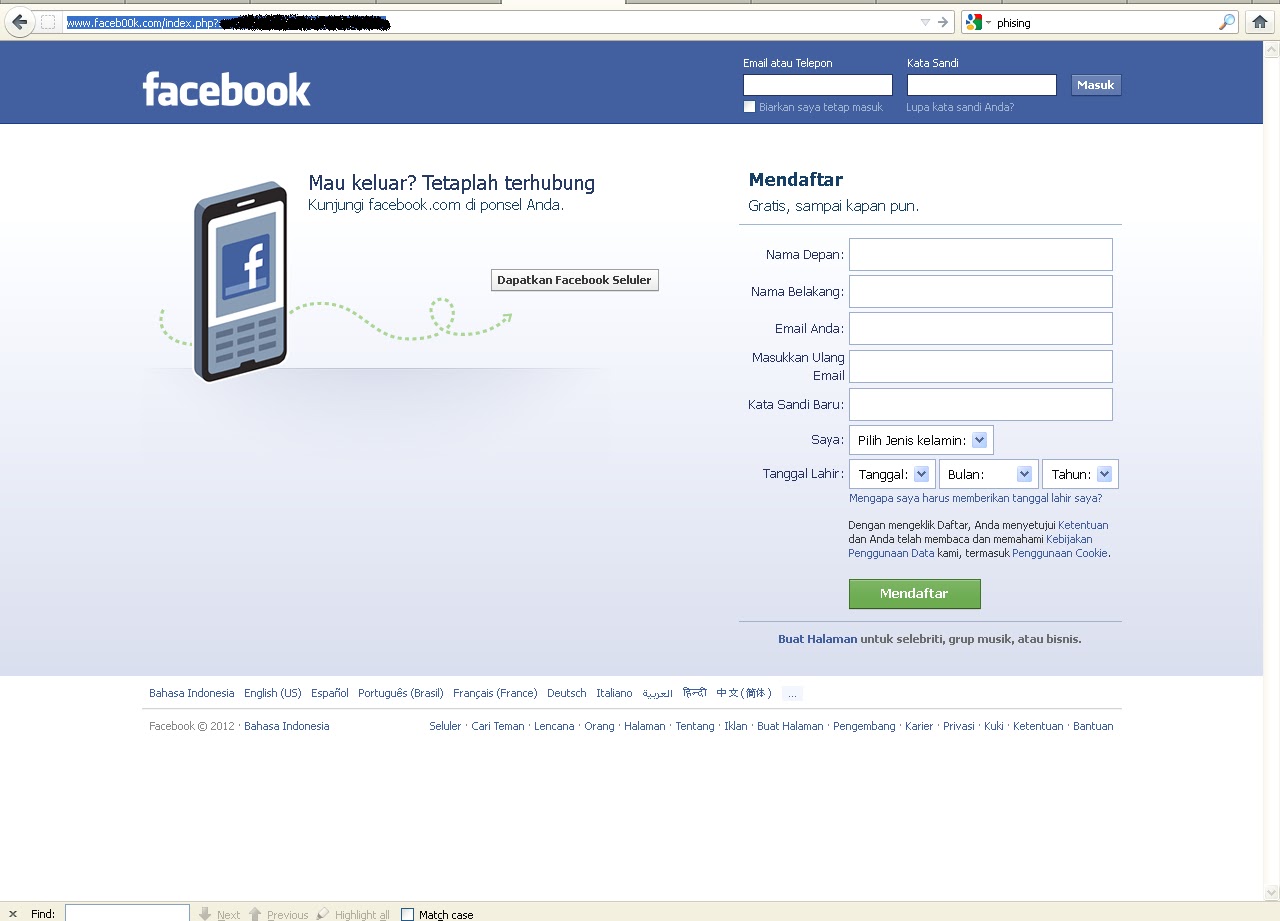This screenshot has width=1280, height=921.
Task: Click the Nama Belakang input field
Action: [x=981, y=291]
